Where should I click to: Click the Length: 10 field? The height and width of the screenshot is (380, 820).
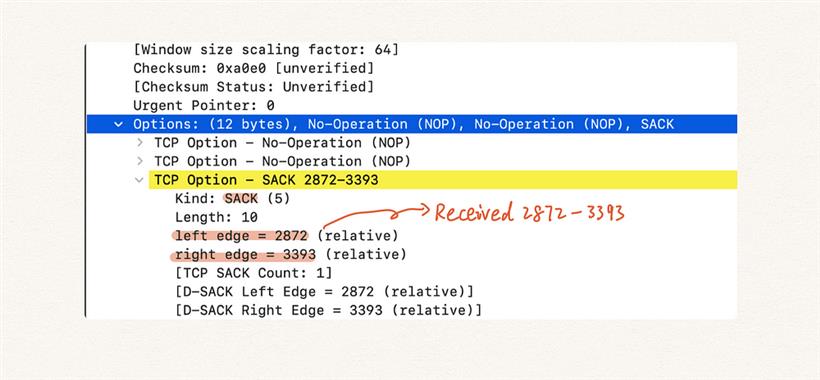(x=216, y=217)
